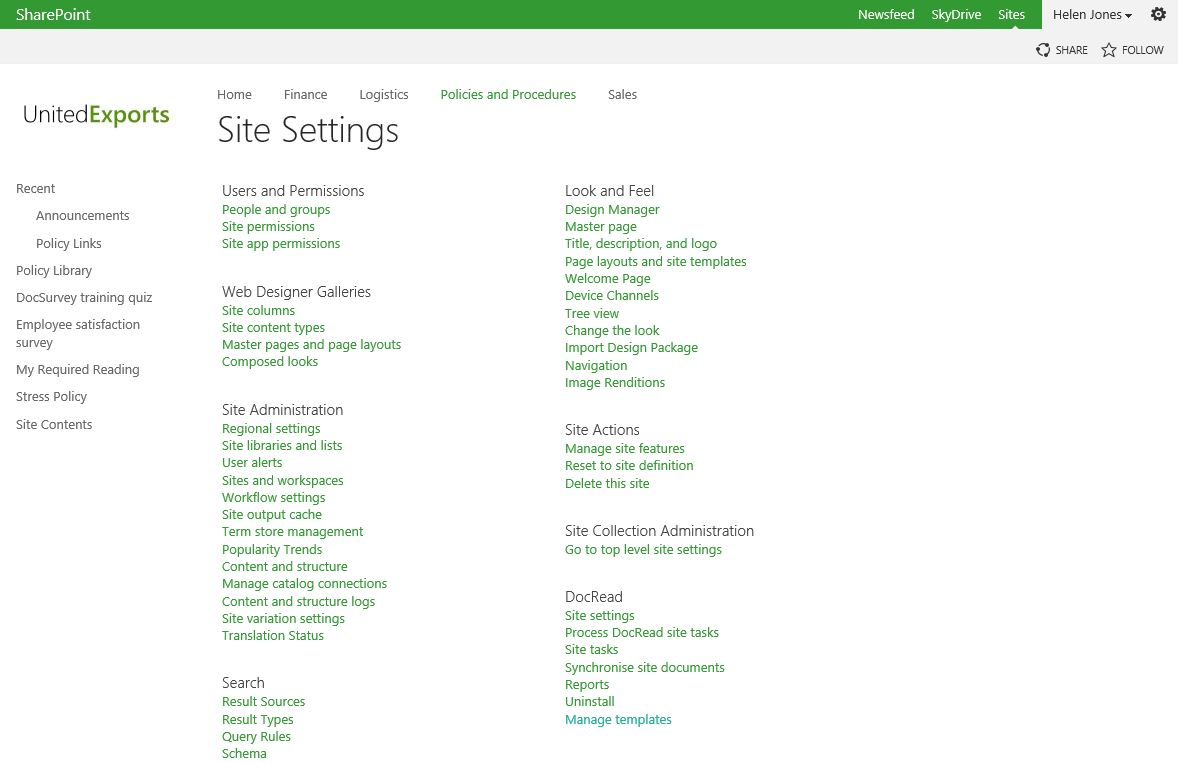
Task: Open the People and groups link
Action: [x=276, y=210]
